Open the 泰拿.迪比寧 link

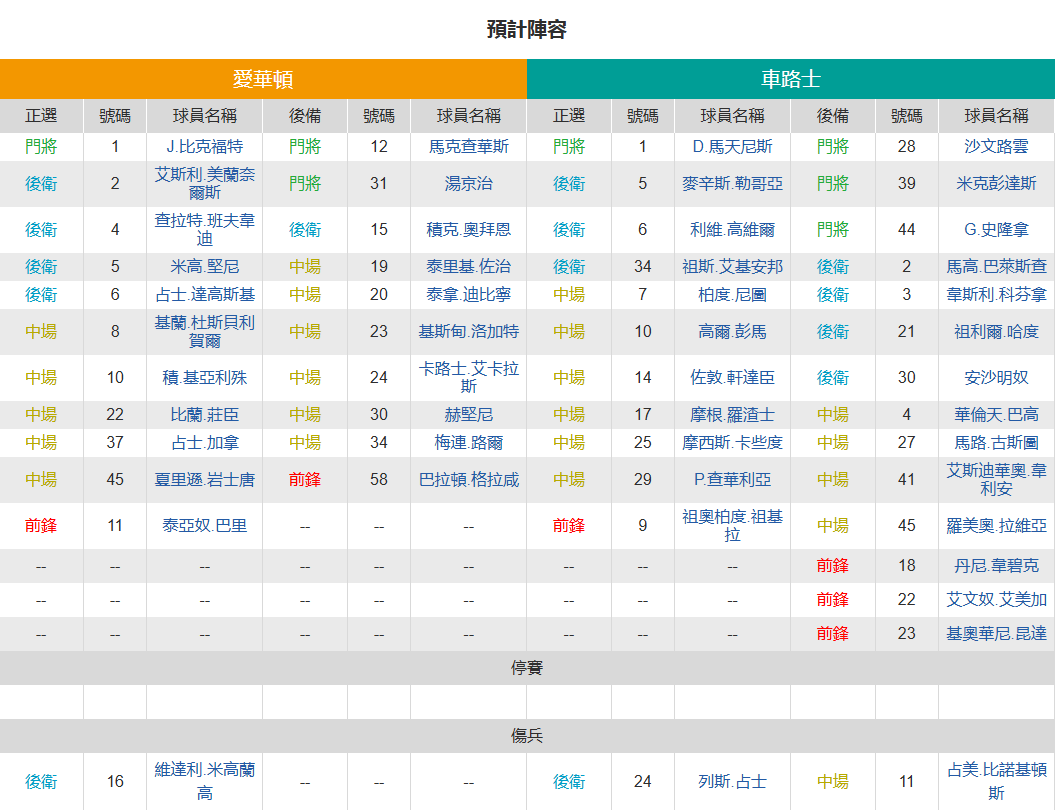pos(469,295)
